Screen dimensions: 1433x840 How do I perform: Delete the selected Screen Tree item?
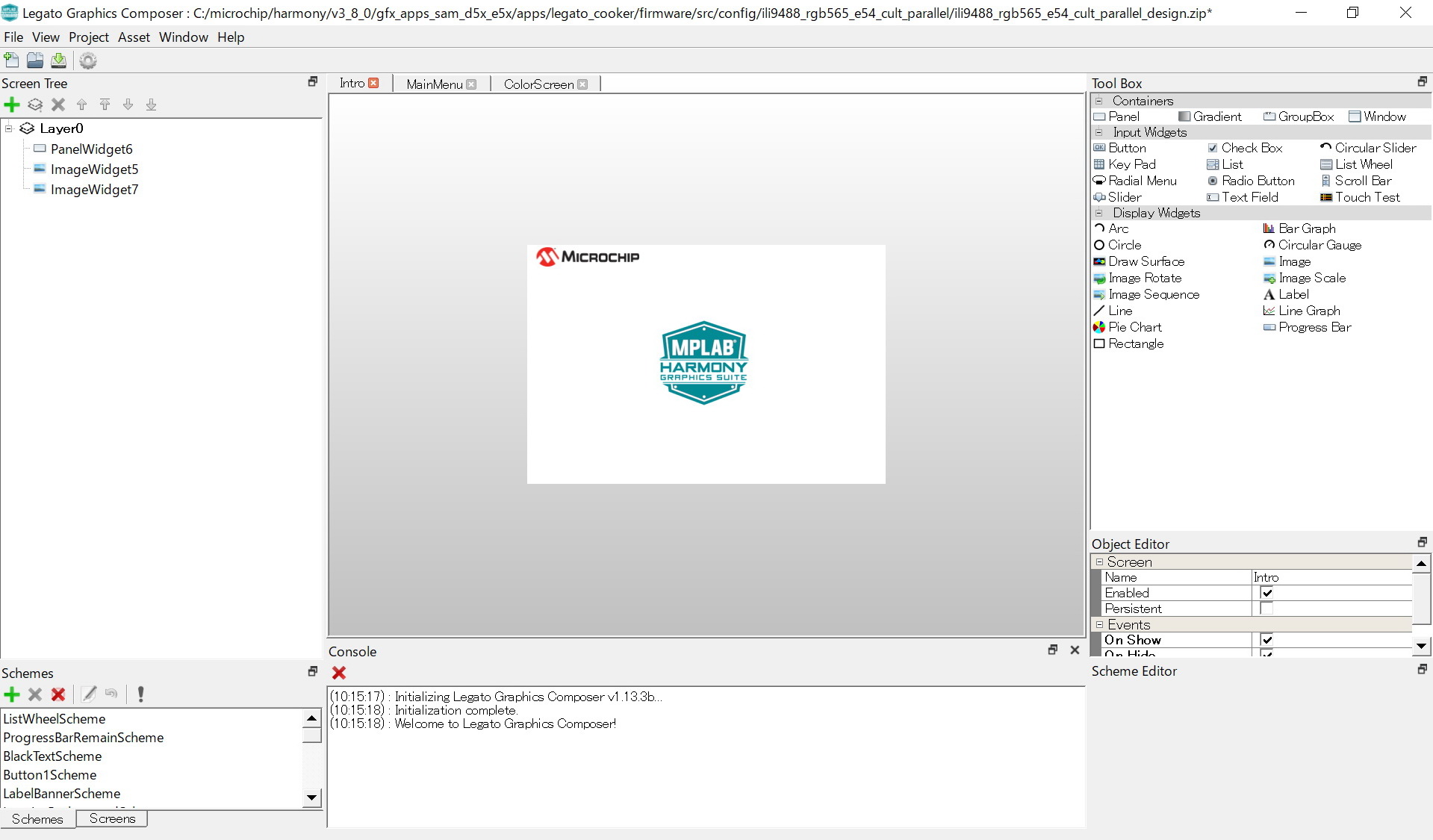[x=58, y=105]
